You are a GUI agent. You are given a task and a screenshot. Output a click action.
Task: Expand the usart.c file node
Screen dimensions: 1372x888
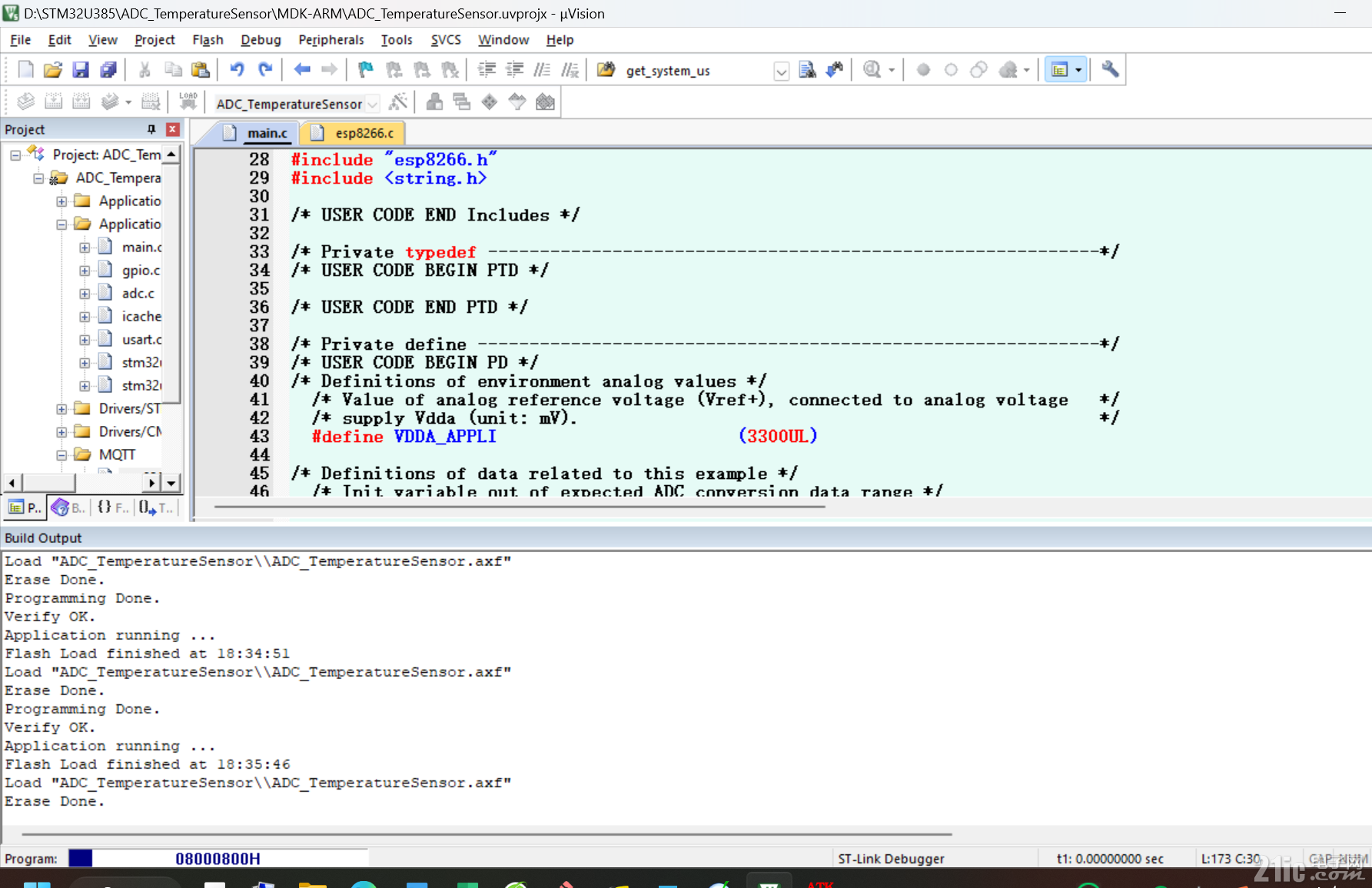(85, 340)
